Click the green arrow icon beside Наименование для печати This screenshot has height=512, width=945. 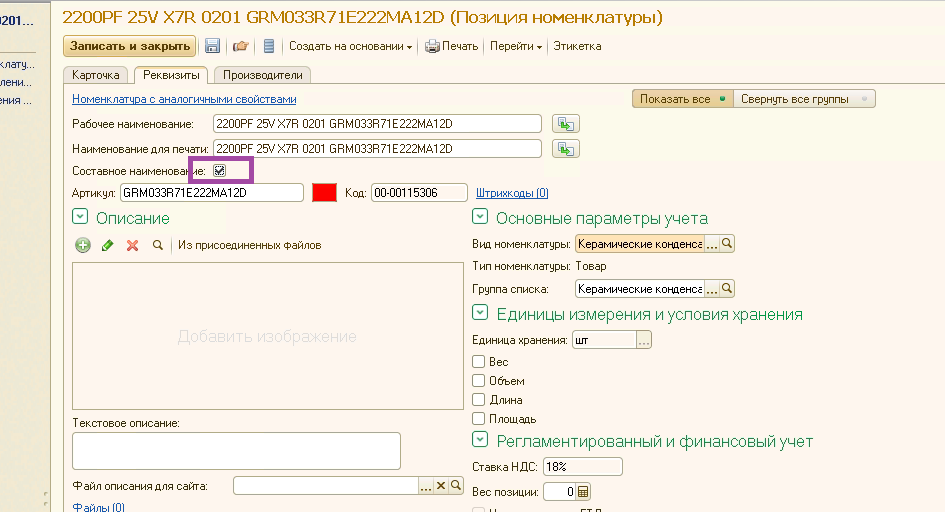[x=567, y=149]
